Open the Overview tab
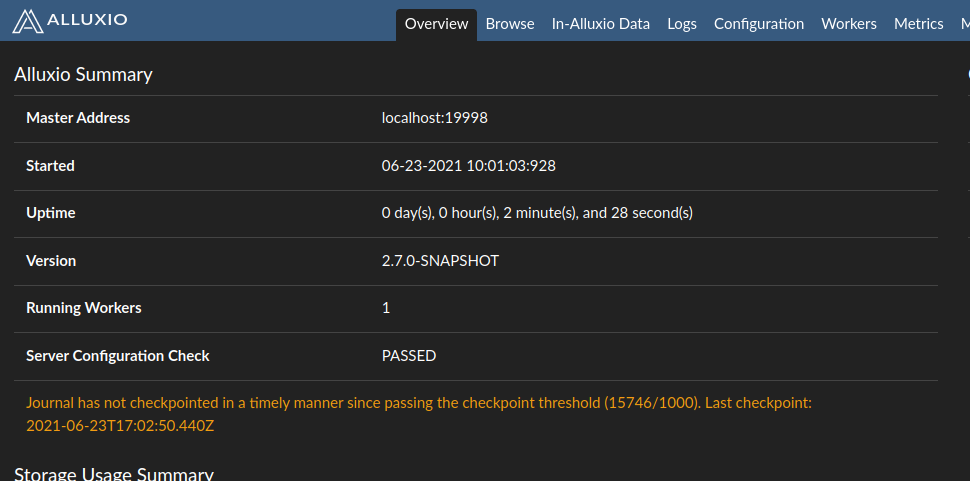Viewport: 970px width, 481px height. (436, 25)
